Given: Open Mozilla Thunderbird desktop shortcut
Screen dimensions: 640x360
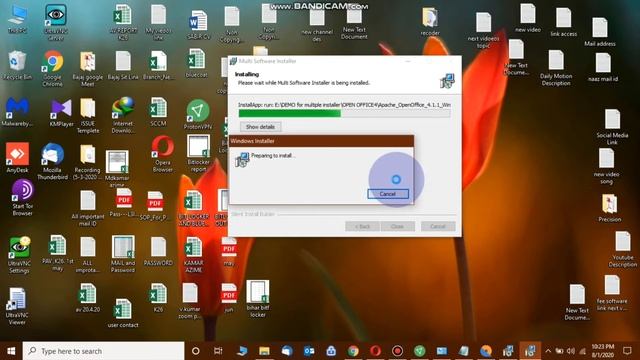Looking at the screenshot, I should [x=52, y=161].
